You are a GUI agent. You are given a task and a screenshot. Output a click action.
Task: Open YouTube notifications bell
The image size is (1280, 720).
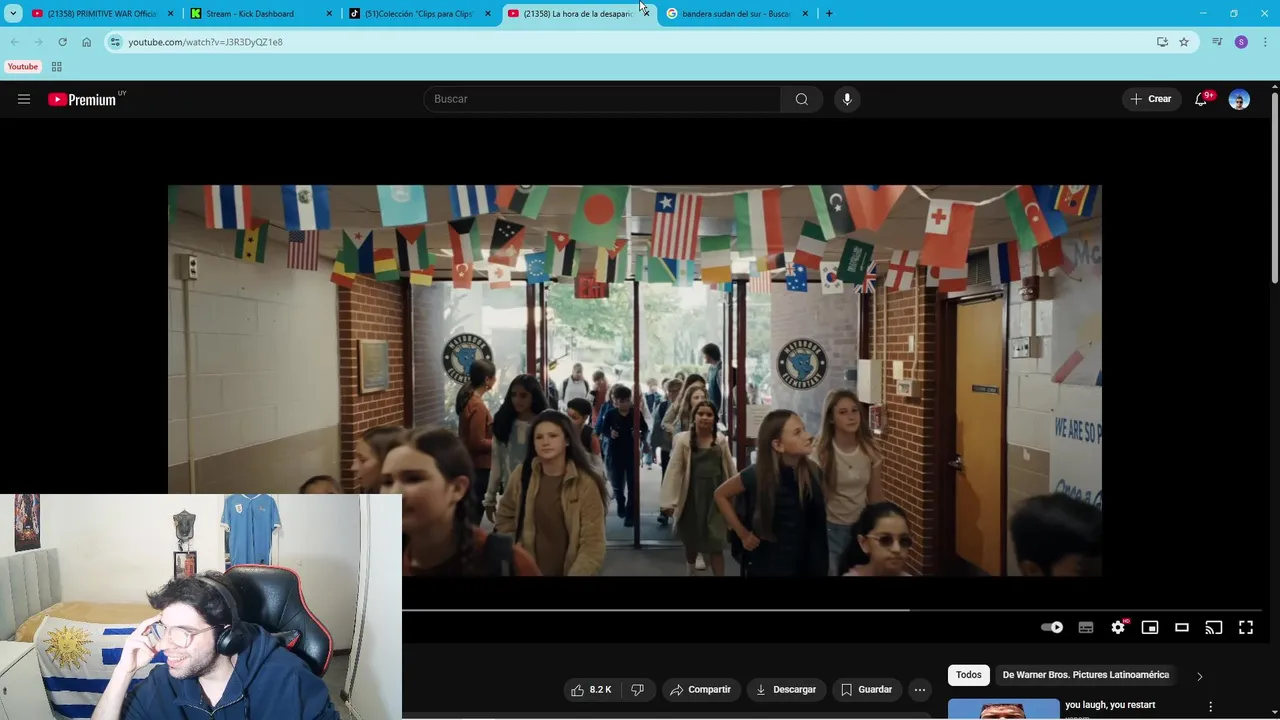pos(1201,99)
